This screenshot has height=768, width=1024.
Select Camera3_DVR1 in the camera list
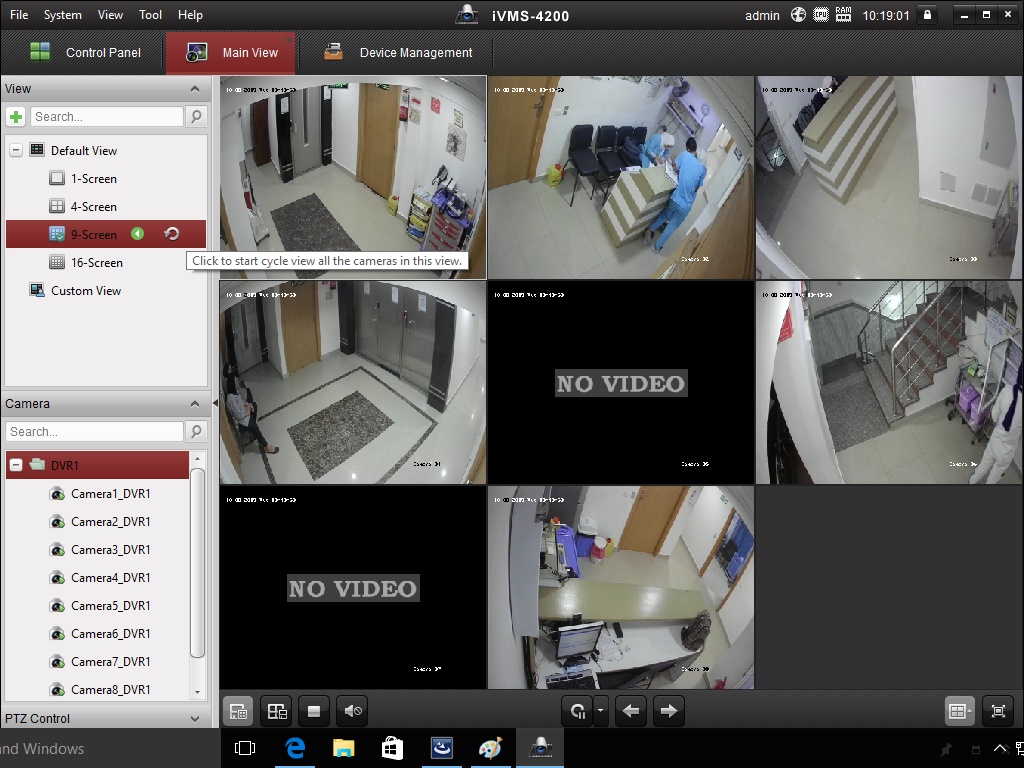[x=110, y=550]
